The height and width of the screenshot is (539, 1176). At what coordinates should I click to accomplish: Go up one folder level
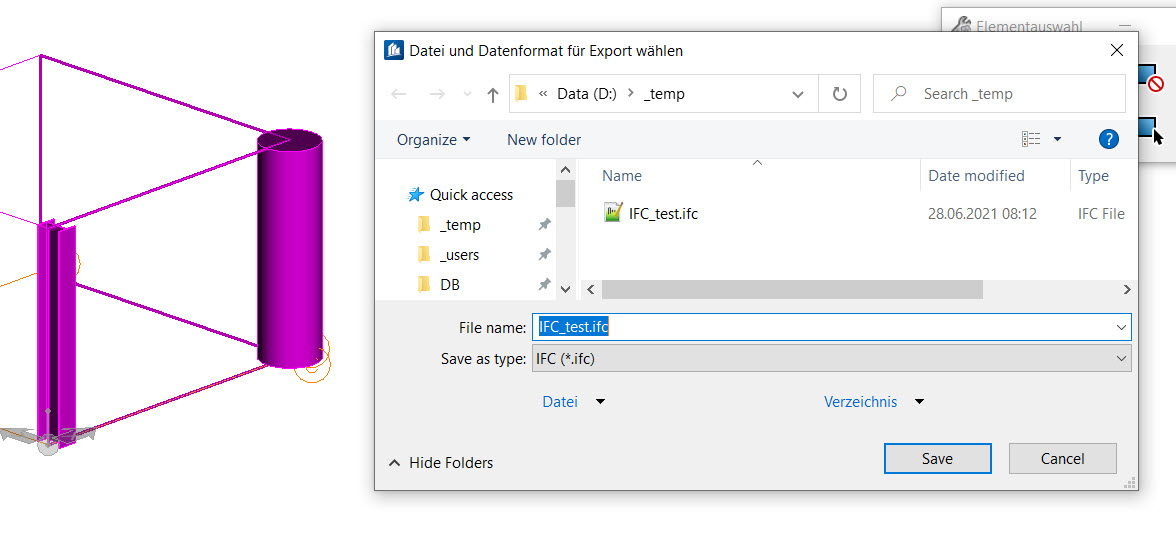click(x=492, y=94)
